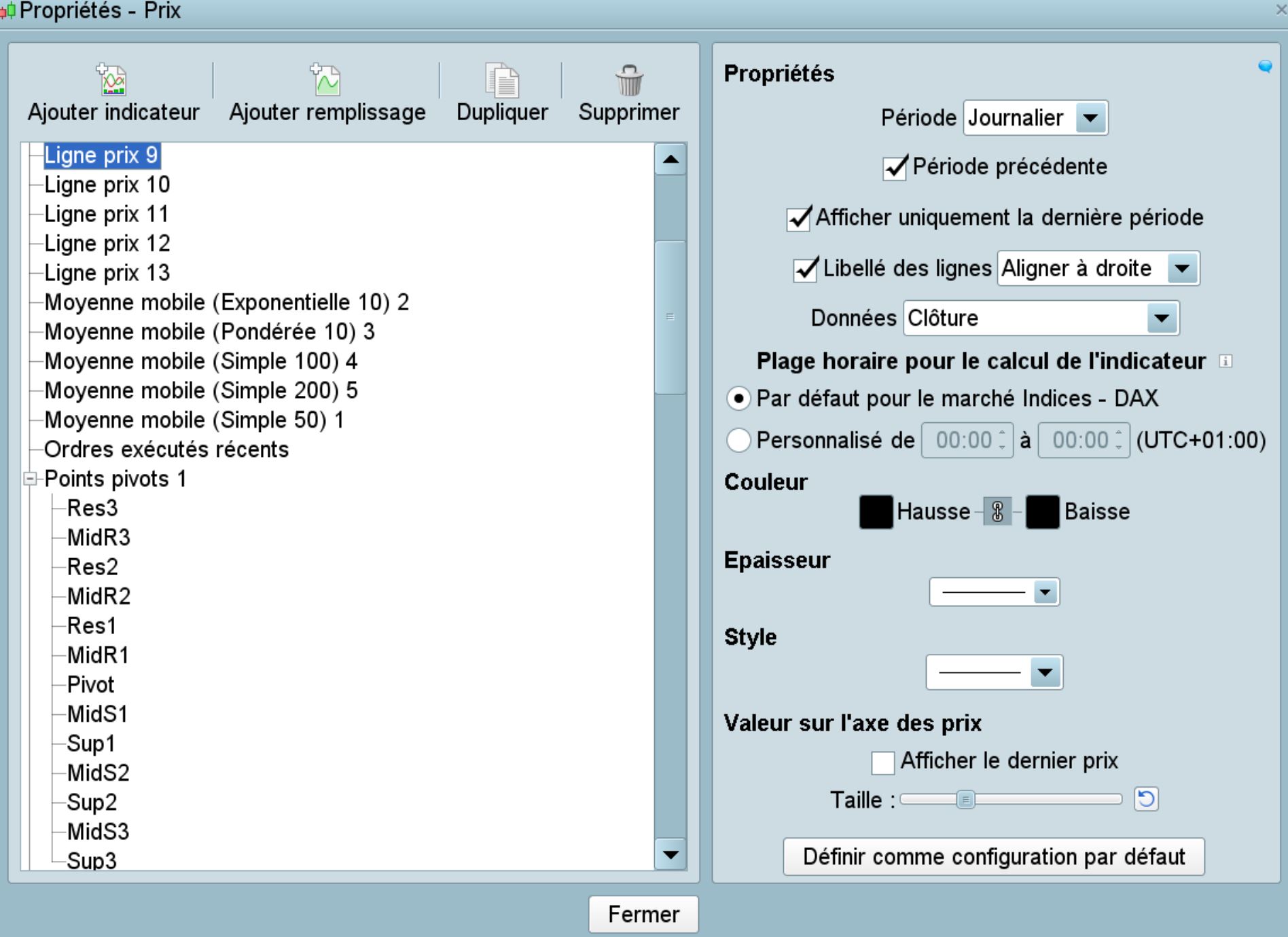The width and height of the screenshot is (1288, 937).
Task: Pick the Hausse color swatch
Action: tap(876, 512)
